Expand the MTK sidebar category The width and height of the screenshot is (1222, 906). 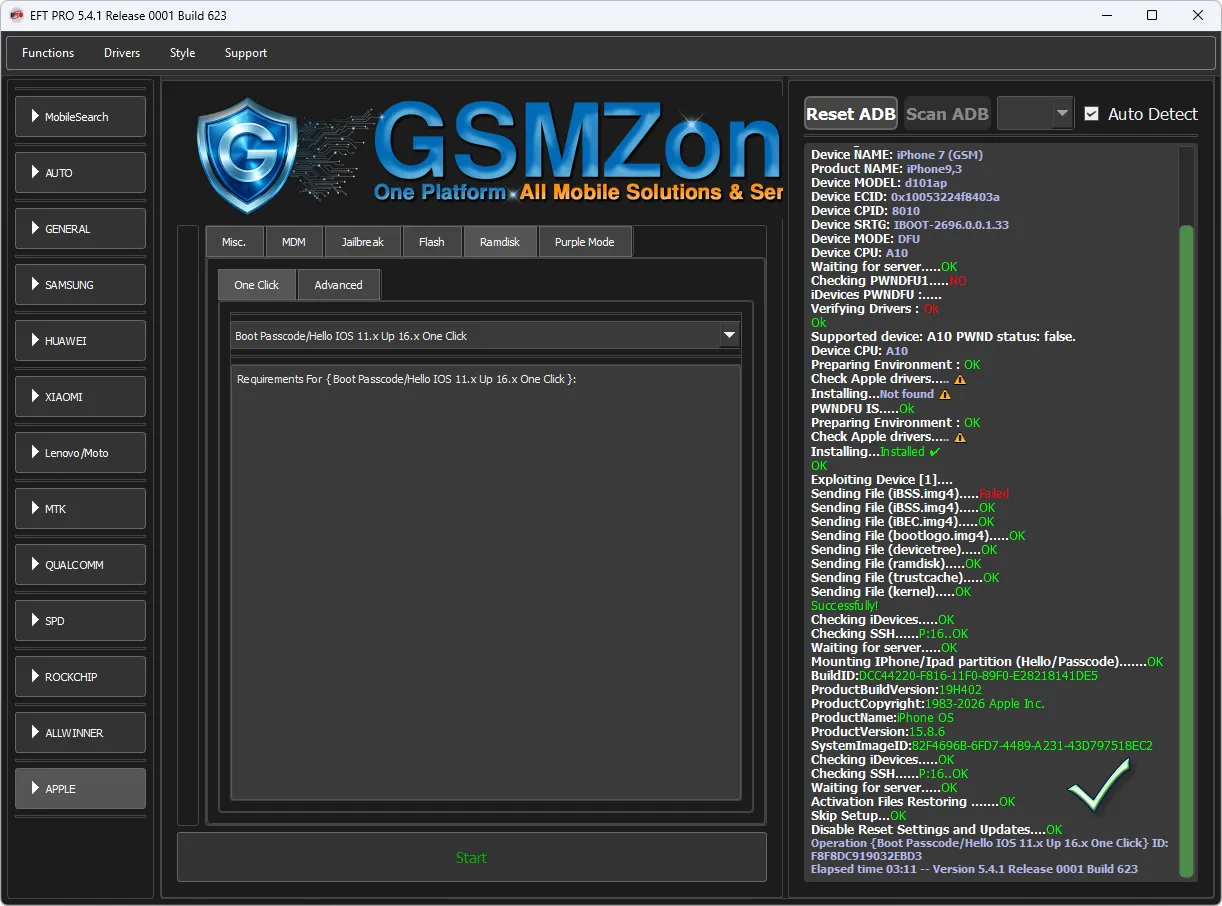(x=80, y=509)
